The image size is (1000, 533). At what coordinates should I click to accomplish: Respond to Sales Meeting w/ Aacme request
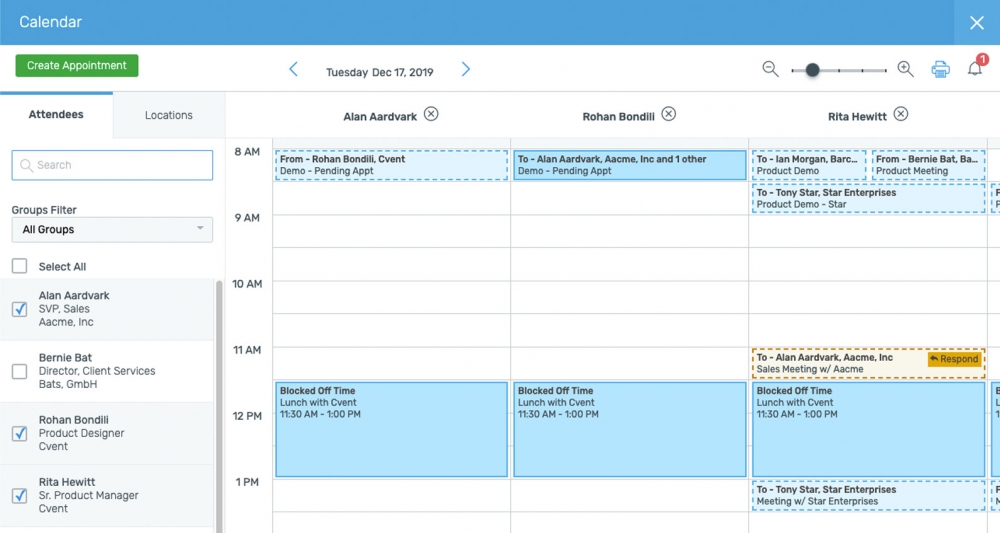click(x=954, y=359)
